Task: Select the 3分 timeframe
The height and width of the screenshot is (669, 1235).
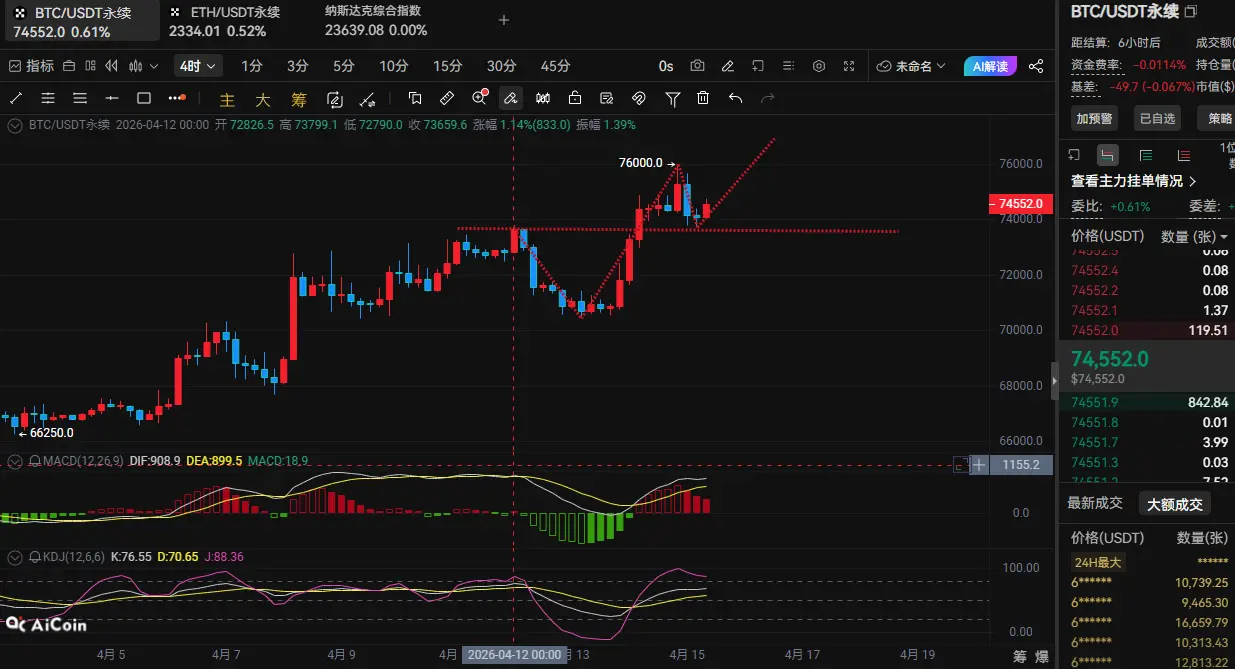Action: click(298, 66)
